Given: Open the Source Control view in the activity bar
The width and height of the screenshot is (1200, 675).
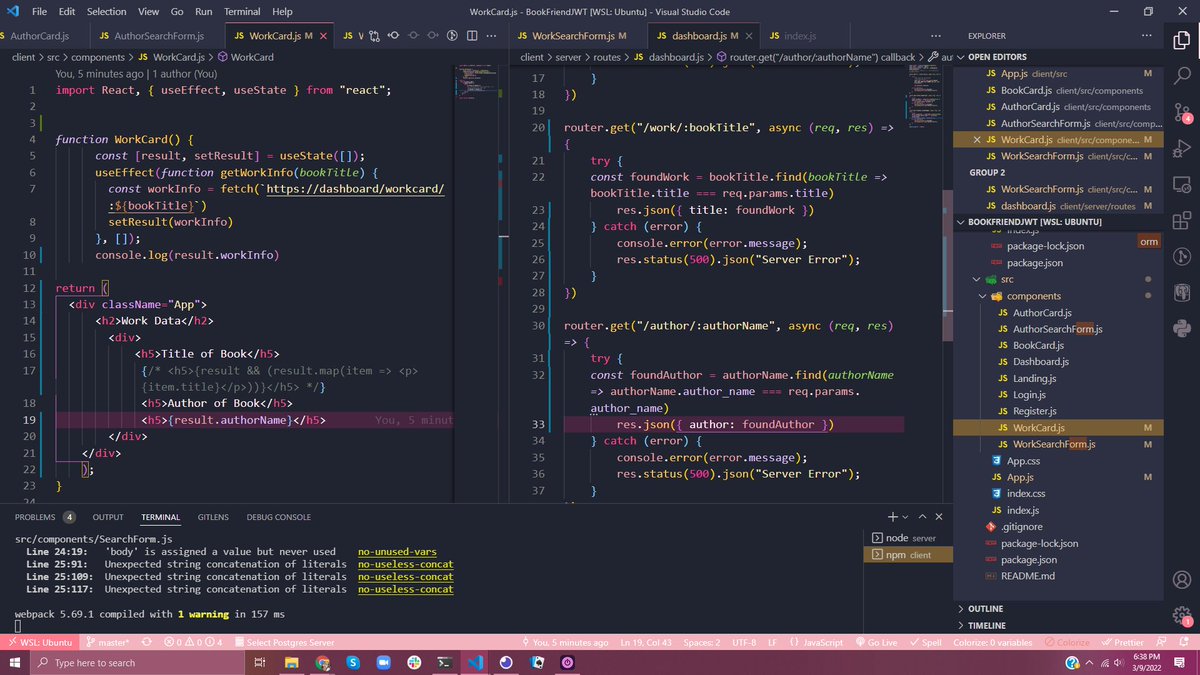Looking at the screenshot, I should 1182,113.
